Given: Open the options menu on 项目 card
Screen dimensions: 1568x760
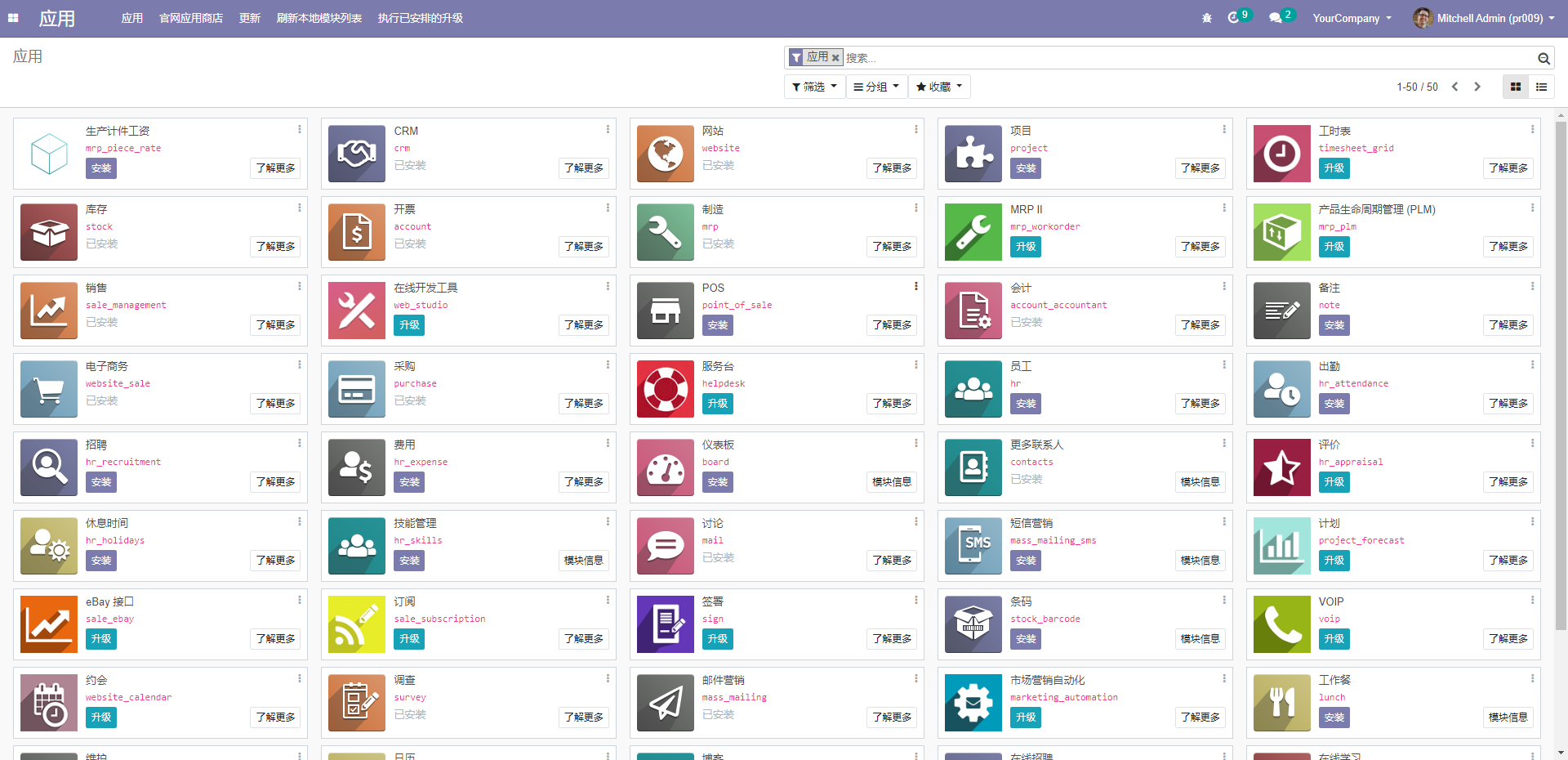Looking at the screenshot, I should pyautogui.click(x=1224, y=129).
